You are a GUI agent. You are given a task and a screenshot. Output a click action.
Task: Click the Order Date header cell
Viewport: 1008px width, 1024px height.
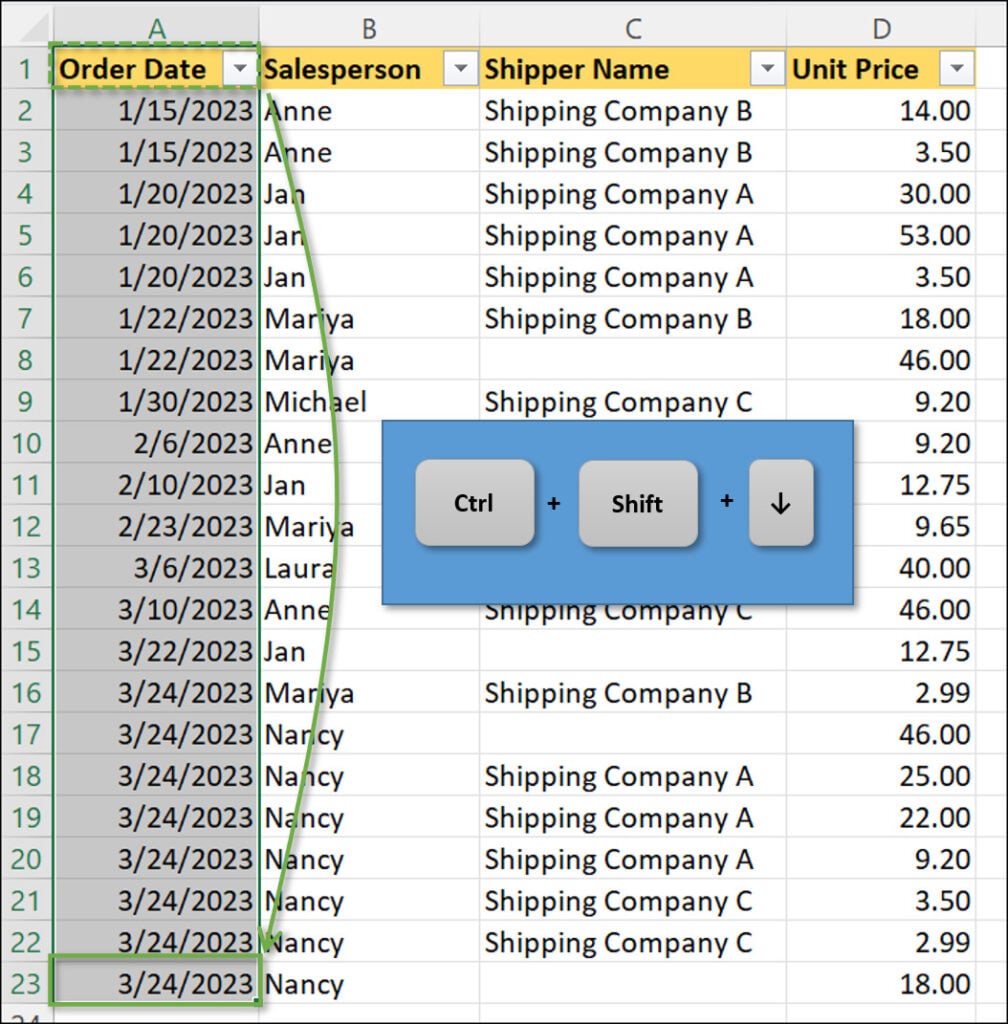(x=140, y=70)
